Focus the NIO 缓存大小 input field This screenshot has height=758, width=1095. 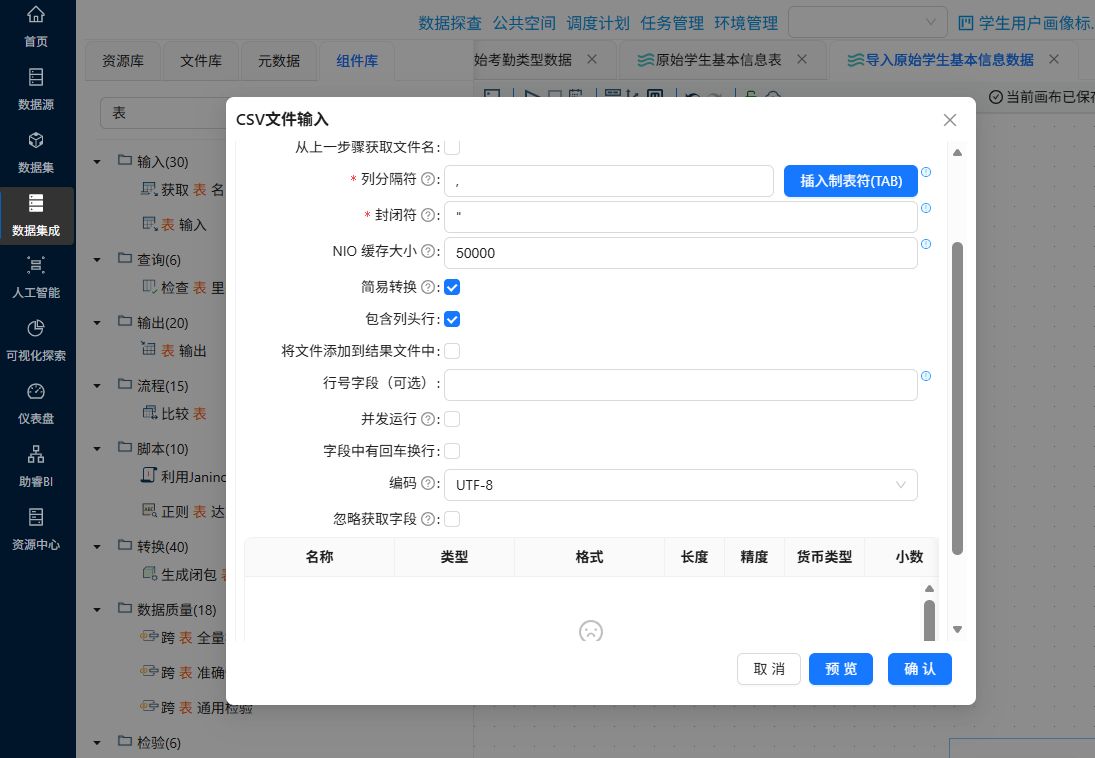pyautogui.click(x=681, y=253)
